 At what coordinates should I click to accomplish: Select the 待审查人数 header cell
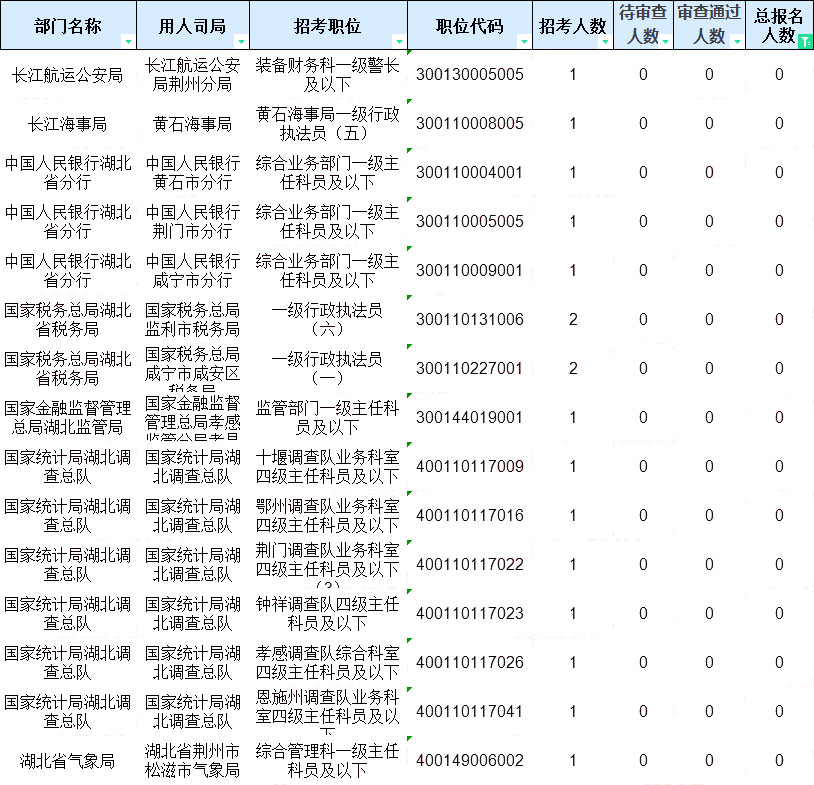click(643, 25)
